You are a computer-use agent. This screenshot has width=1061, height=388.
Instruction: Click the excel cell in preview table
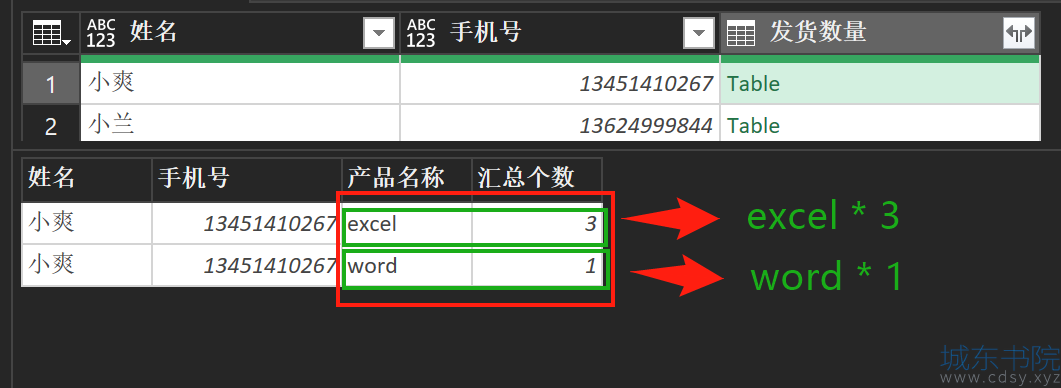[407, 223]
